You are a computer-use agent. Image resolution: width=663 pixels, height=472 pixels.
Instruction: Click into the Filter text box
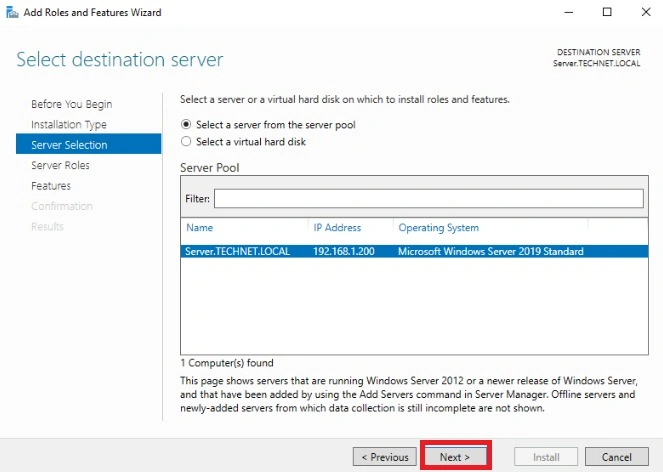tap(429, 198)
